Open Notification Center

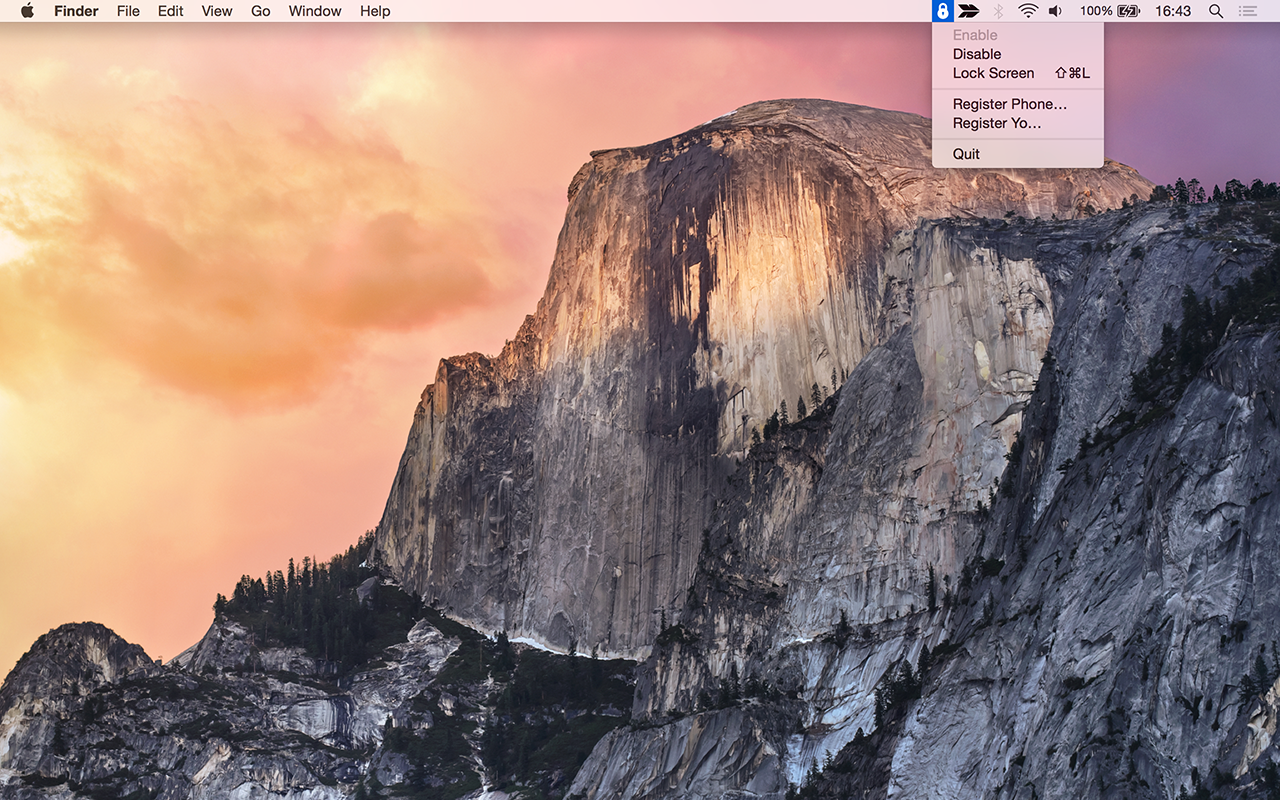[x=1247, y=11]
